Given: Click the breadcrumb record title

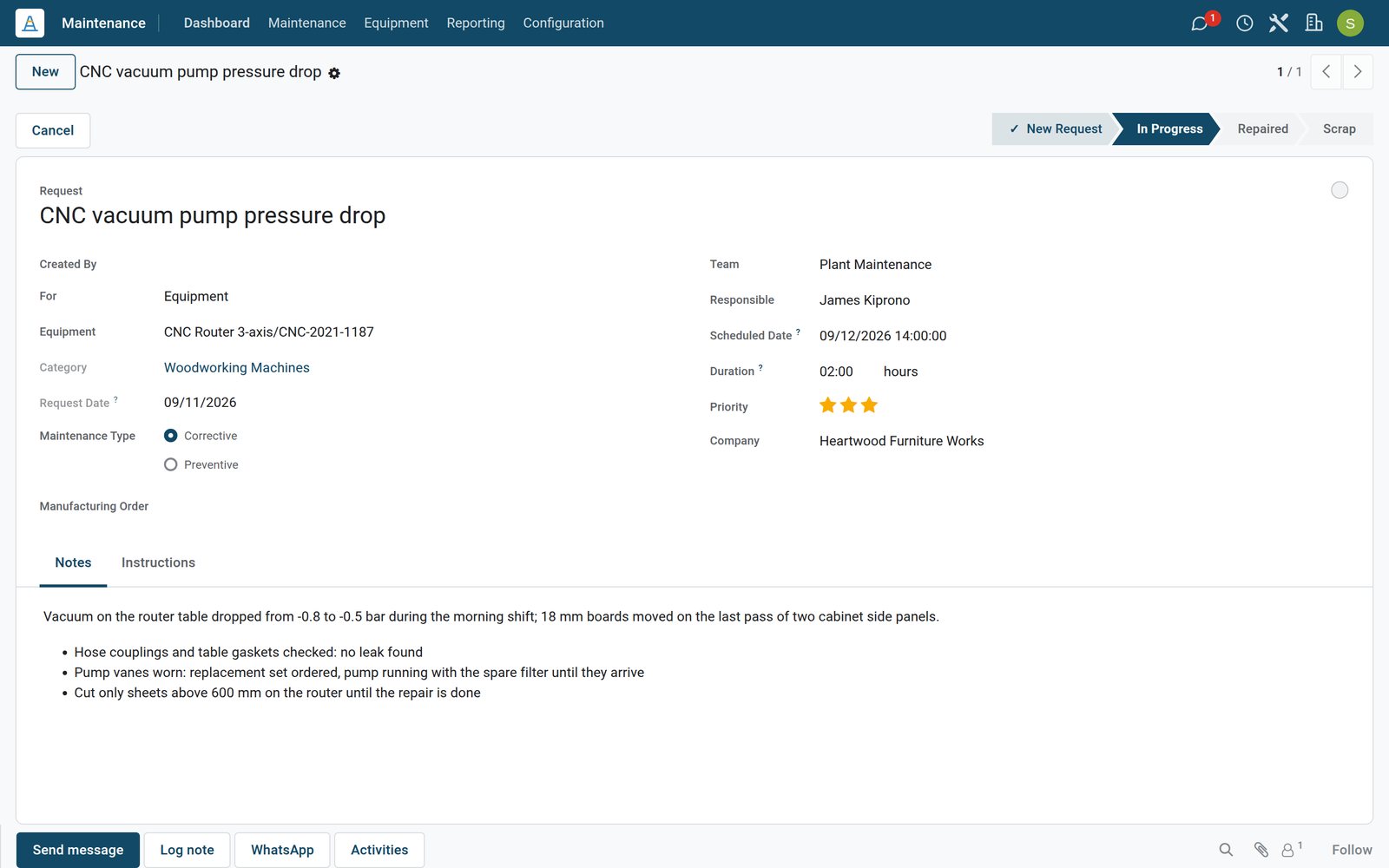Looking at the screenshot, I should [201, 72].
